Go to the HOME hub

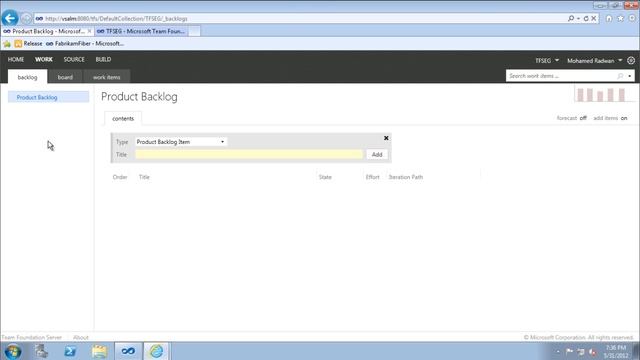(x=16, y=60)
